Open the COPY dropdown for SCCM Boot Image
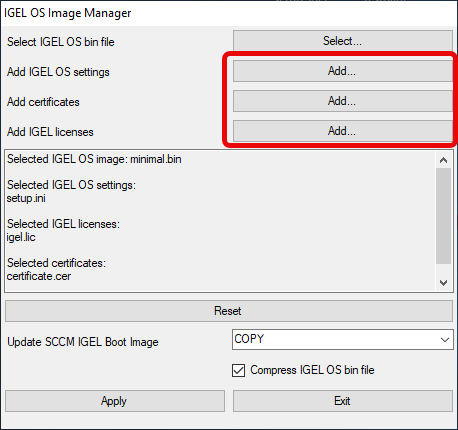 pyautogui.click(x=343, y=340)
